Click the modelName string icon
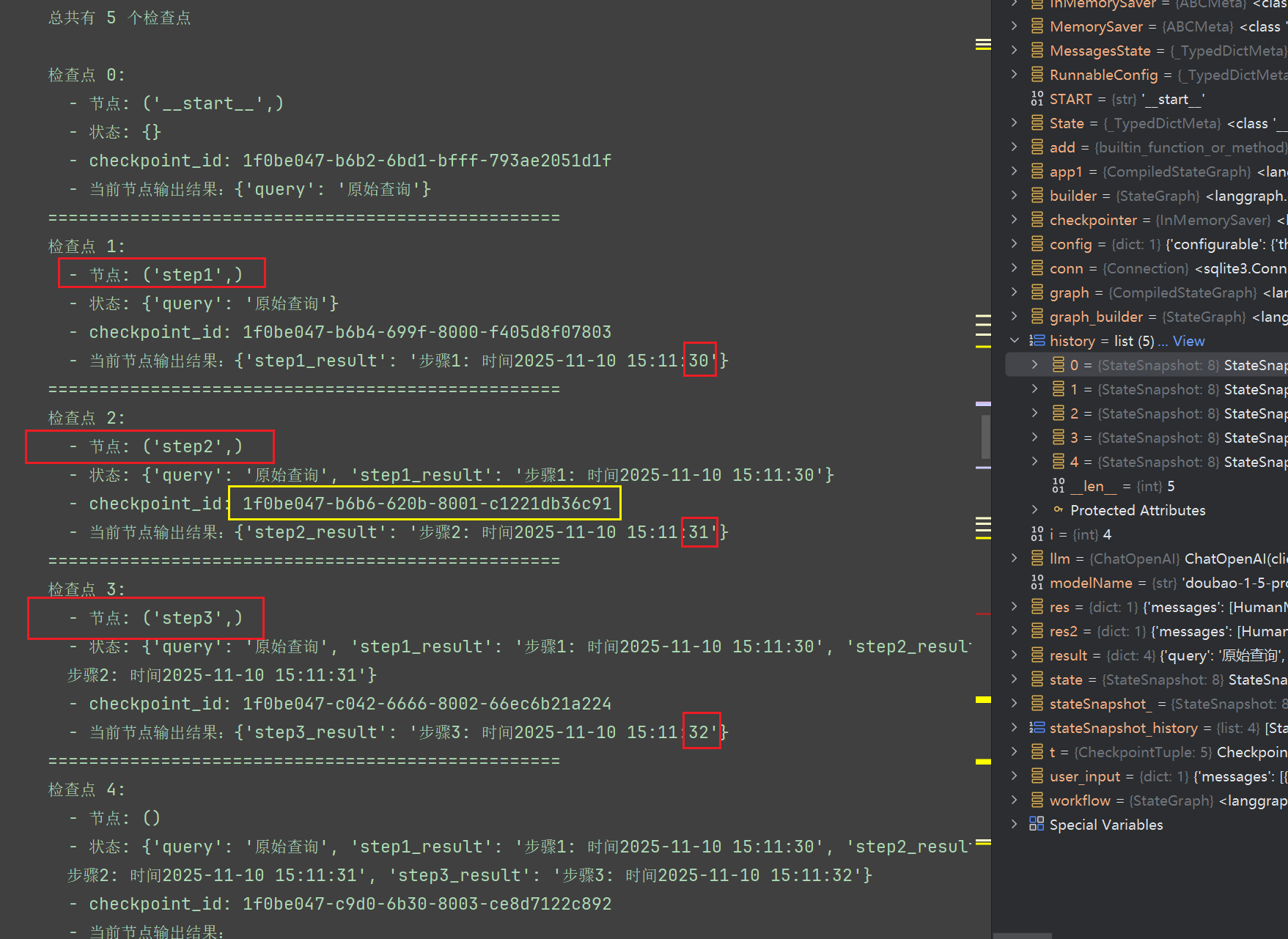Viewport: 1288px width, 939px height. click(1037, 583)
